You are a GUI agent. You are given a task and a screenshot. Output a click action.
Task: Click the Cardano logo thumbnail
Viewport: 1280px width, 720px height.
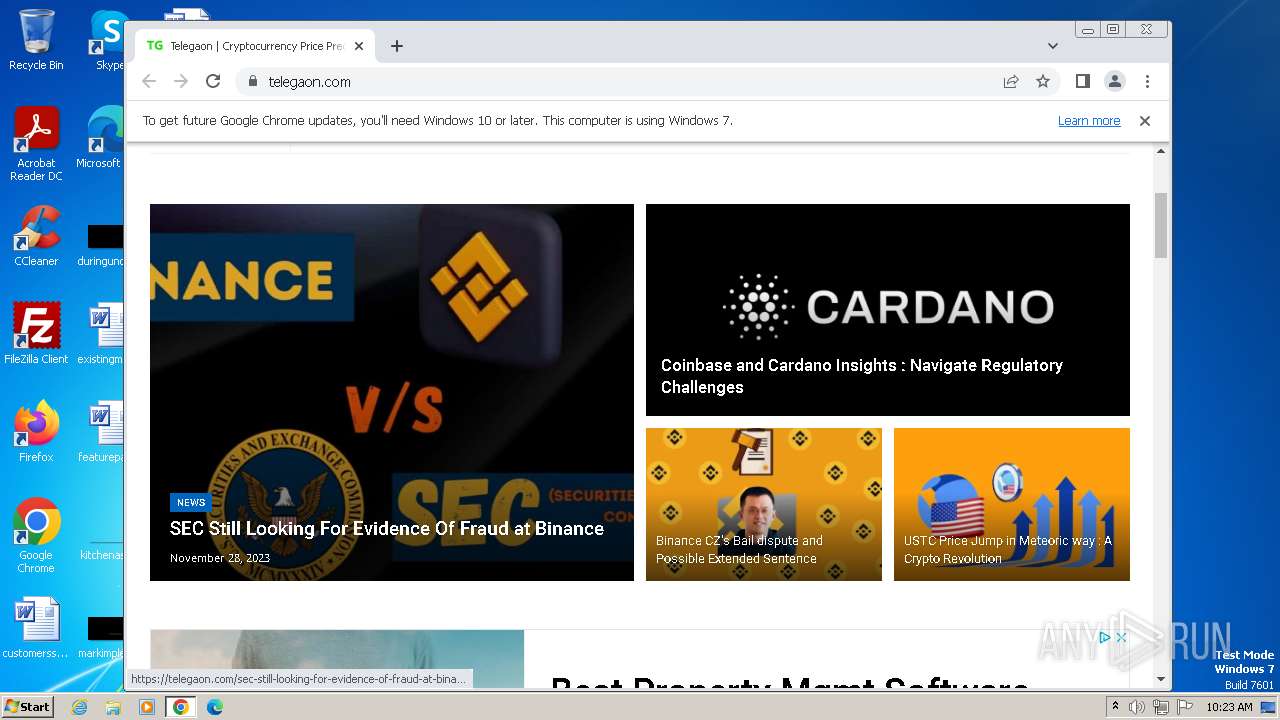[888, 307]
